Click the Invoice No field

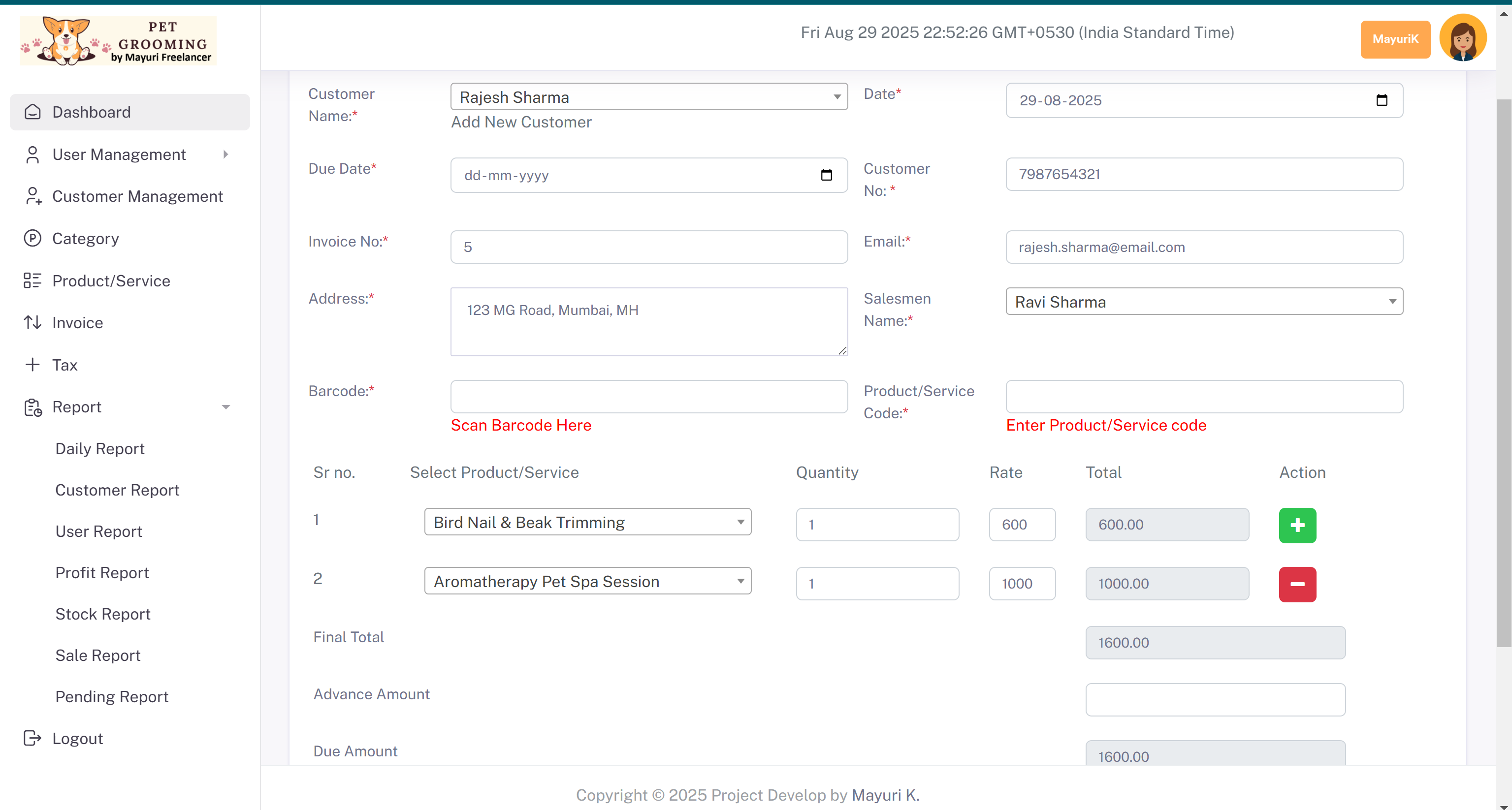click(x=648, y=247)
